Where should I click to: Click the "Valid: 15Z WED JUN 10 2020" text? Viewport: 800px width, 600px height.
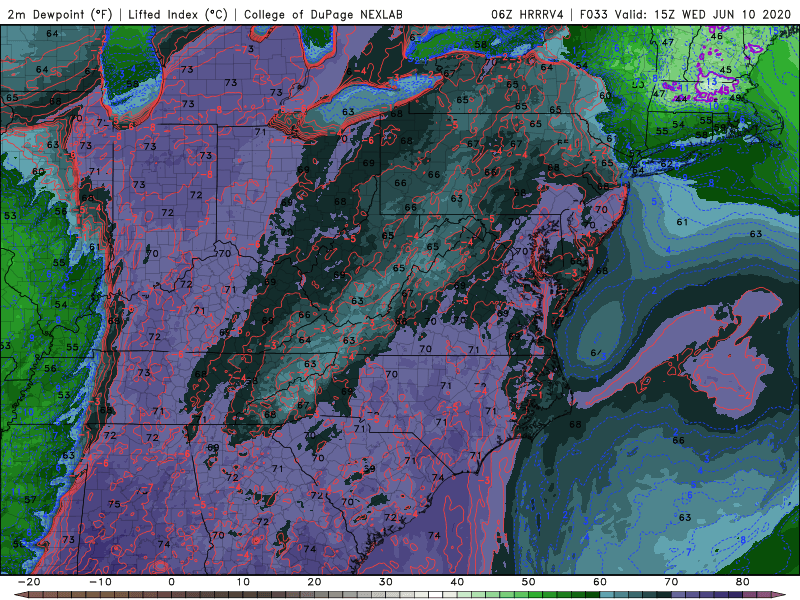tap(703, 15)
